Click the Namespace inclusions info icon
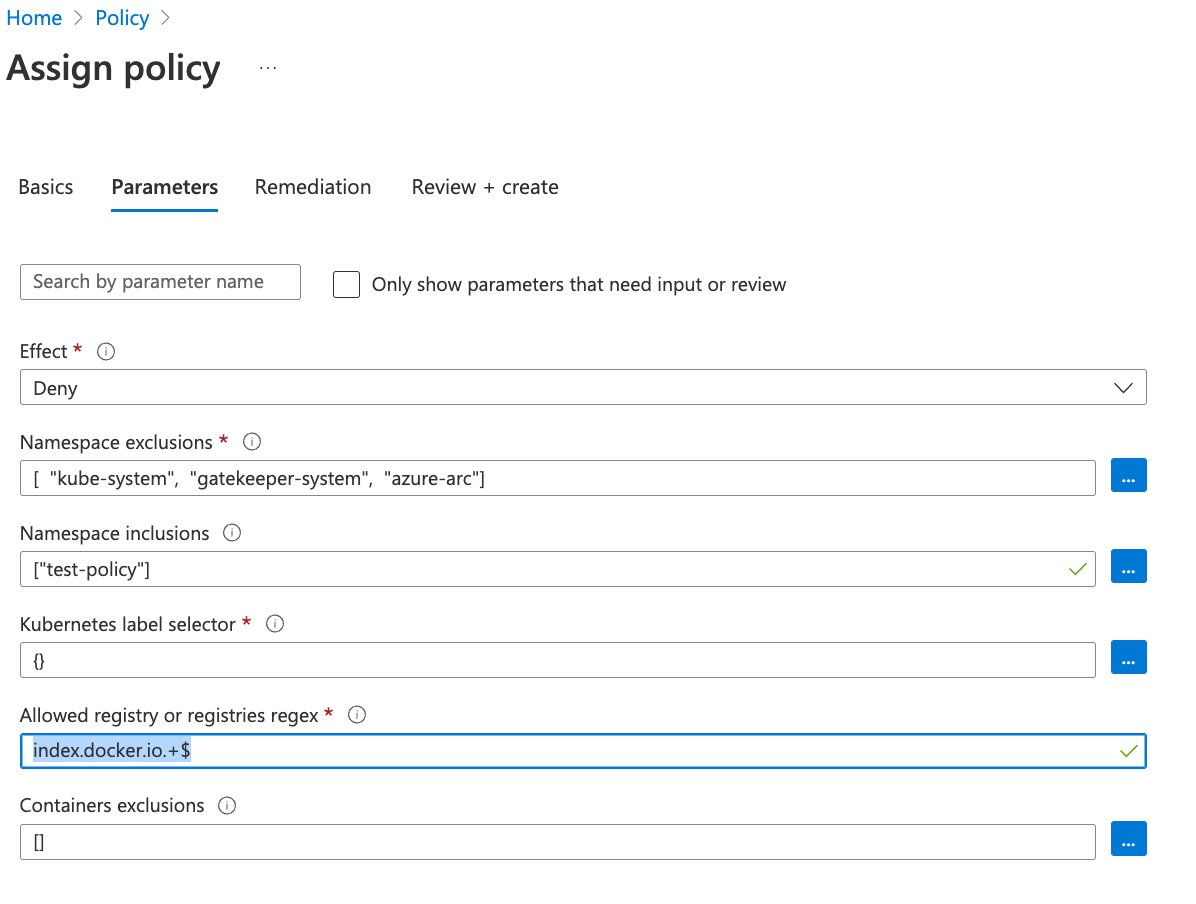The height and width of the screenshot is (904, 1196). coord(231,533)
